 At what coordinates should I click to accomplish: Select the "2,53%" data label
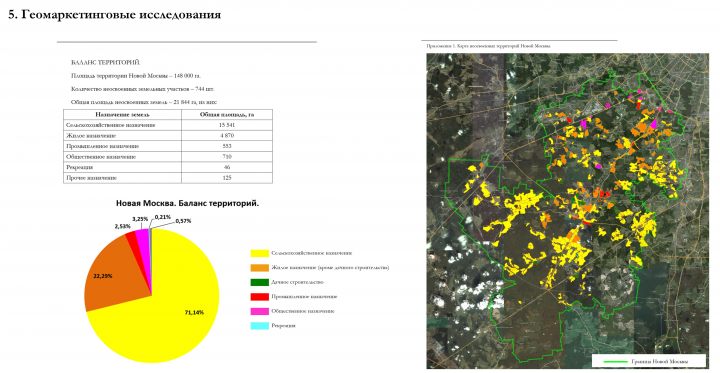pyautogui.click(x=123, y=226)
